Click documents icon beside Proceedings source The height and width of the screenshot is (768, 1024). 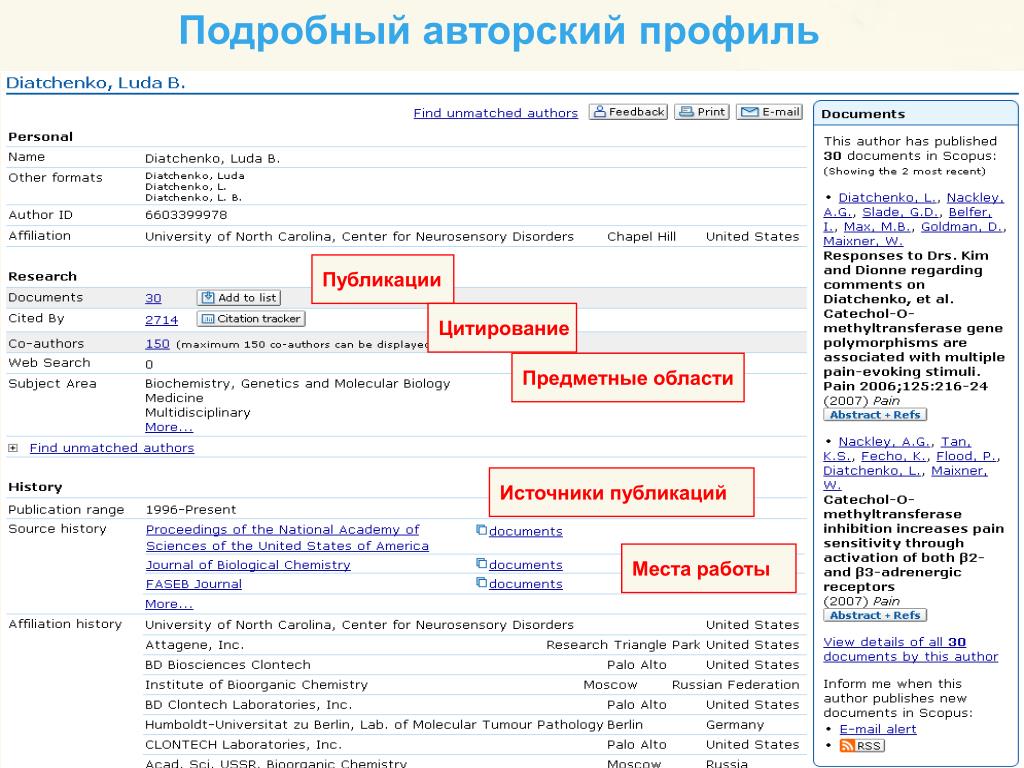(x=481, y=530)
